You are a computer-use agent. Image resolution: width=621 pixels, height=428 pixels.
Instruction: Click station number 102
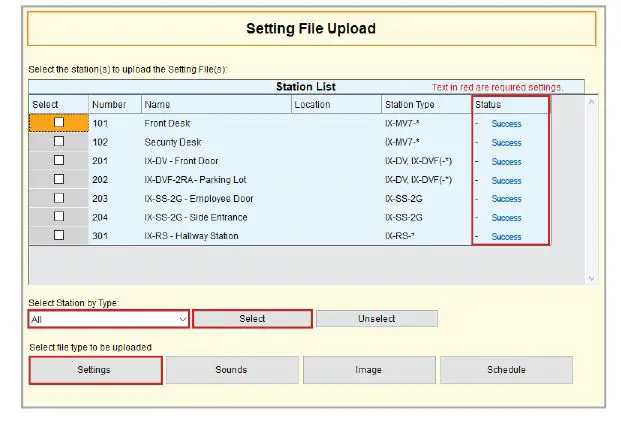point(100,142)
